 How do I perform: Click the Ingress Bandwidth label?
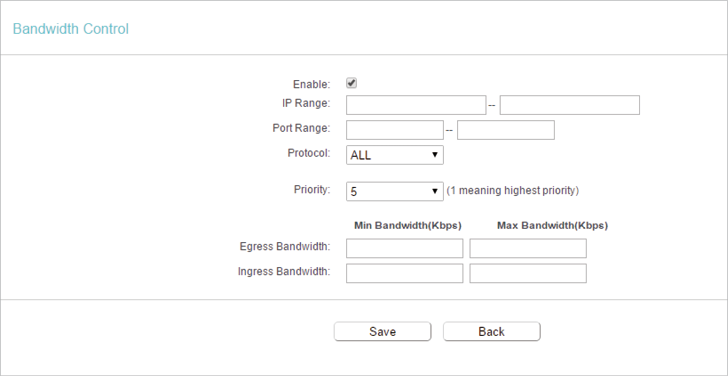coord(284,272)
